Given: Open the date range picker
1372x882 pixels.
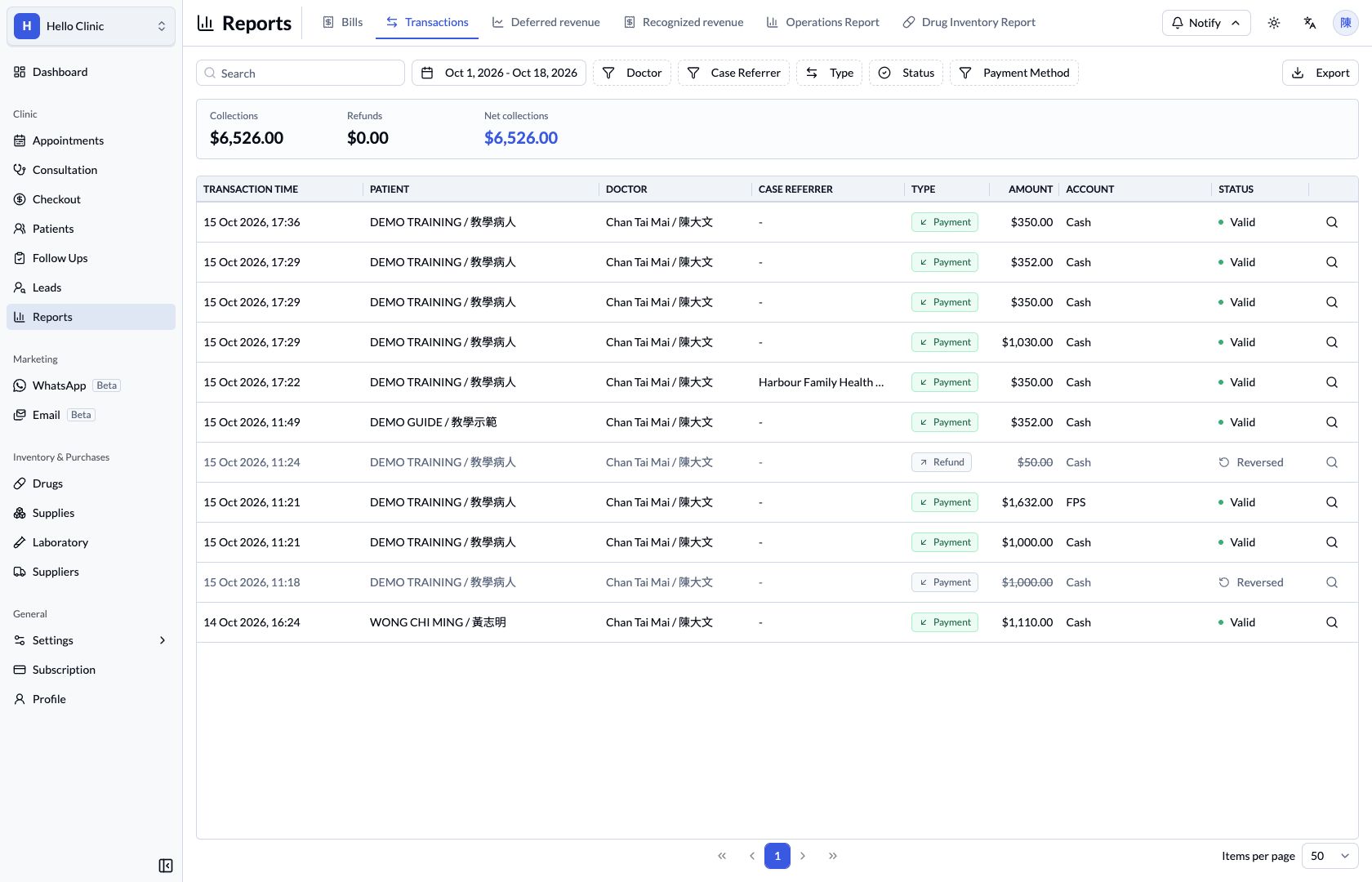Looking at the screenshot, I should tap(499, 73).
